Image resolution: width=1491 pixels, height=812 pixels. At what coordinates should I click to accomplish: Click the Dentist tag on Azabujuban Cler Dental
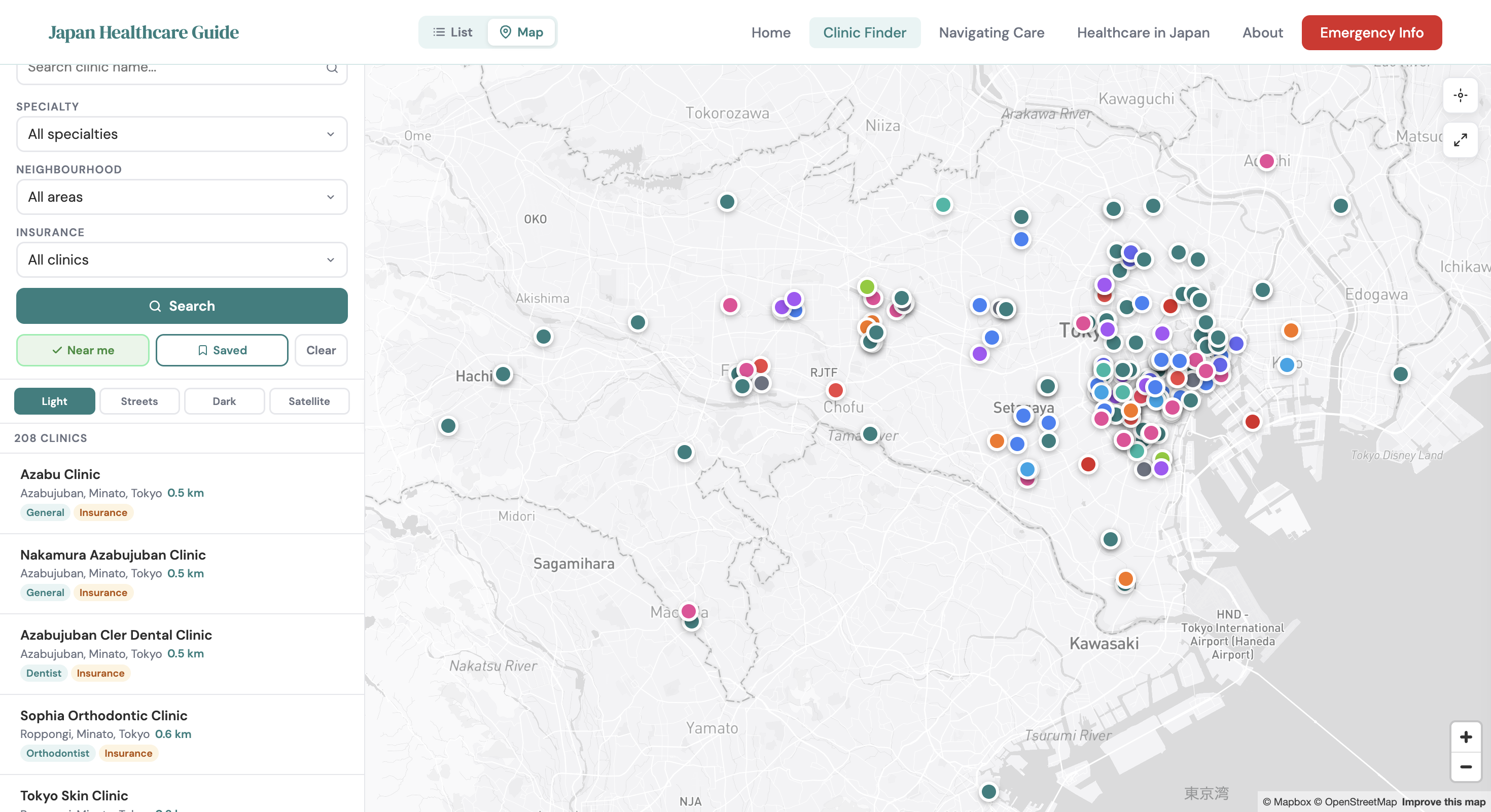44,673
